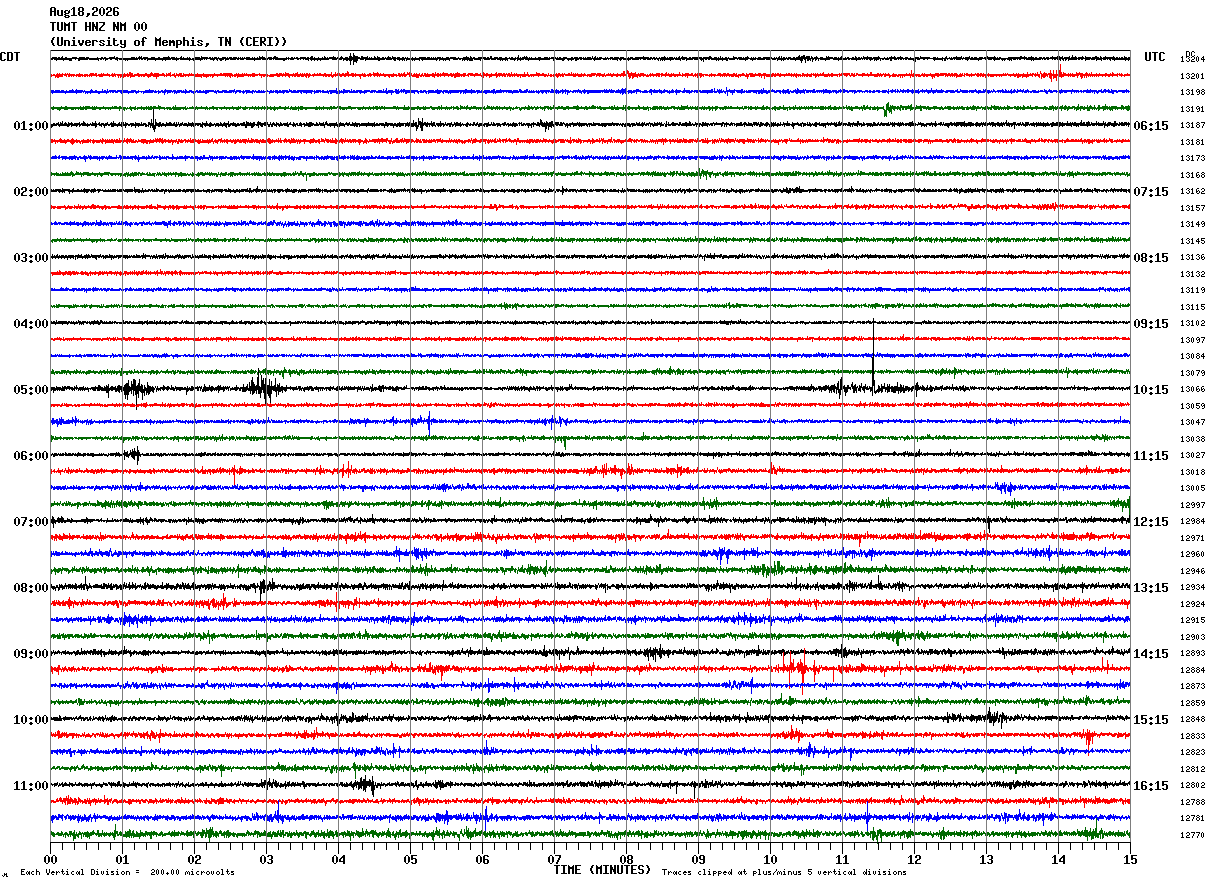The height and width of the screenshot is (886, 1210).
Task: Click the 06:15 UTC time label
Action: [1151, 126]
